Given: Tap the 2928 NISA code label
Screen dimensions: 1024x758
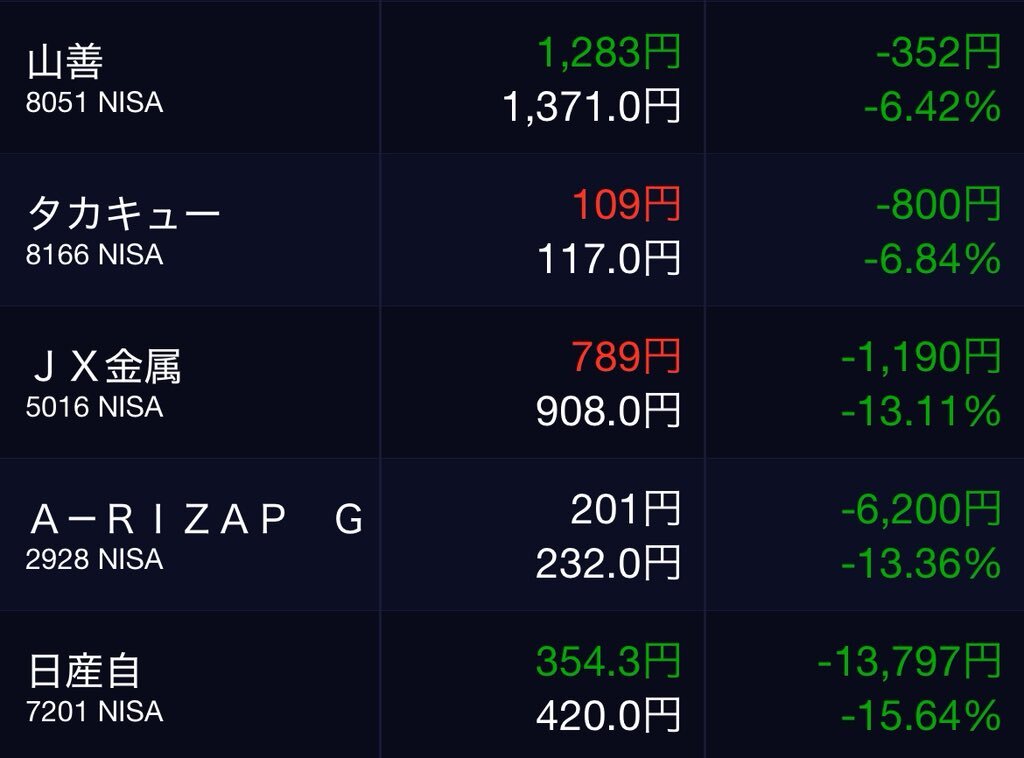Looking at the screenshot, I should [x=95, y=559].
